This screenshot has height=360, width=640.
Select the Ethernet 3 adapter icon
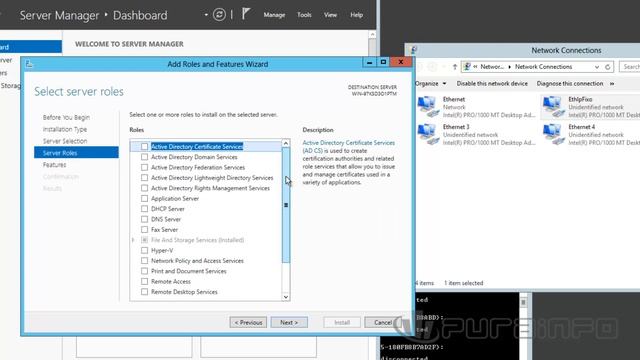tap(428, 134)
